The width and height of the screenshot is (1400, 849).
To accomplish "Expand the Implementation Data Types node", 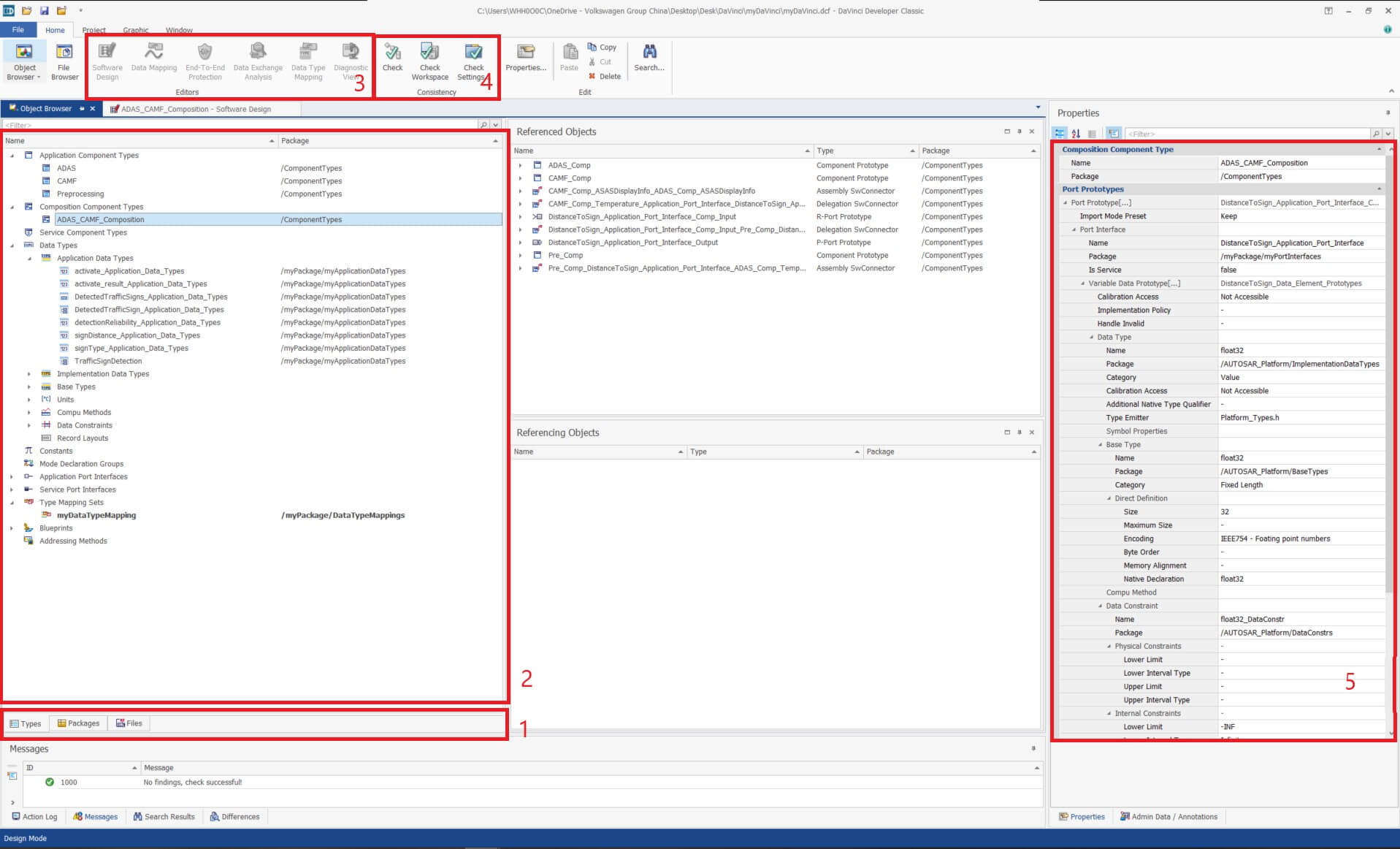I will (29, 374).
